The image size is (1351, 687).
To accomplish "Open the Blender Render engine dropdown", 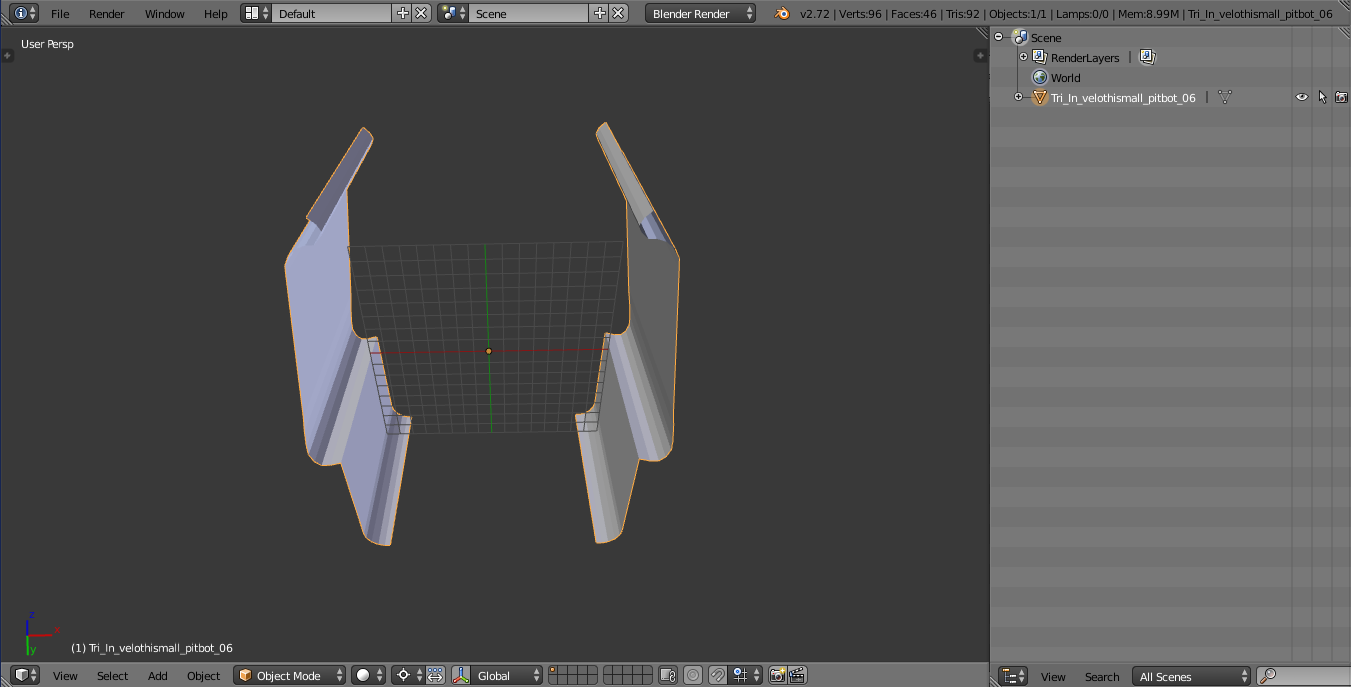I will tap(701, 13).
